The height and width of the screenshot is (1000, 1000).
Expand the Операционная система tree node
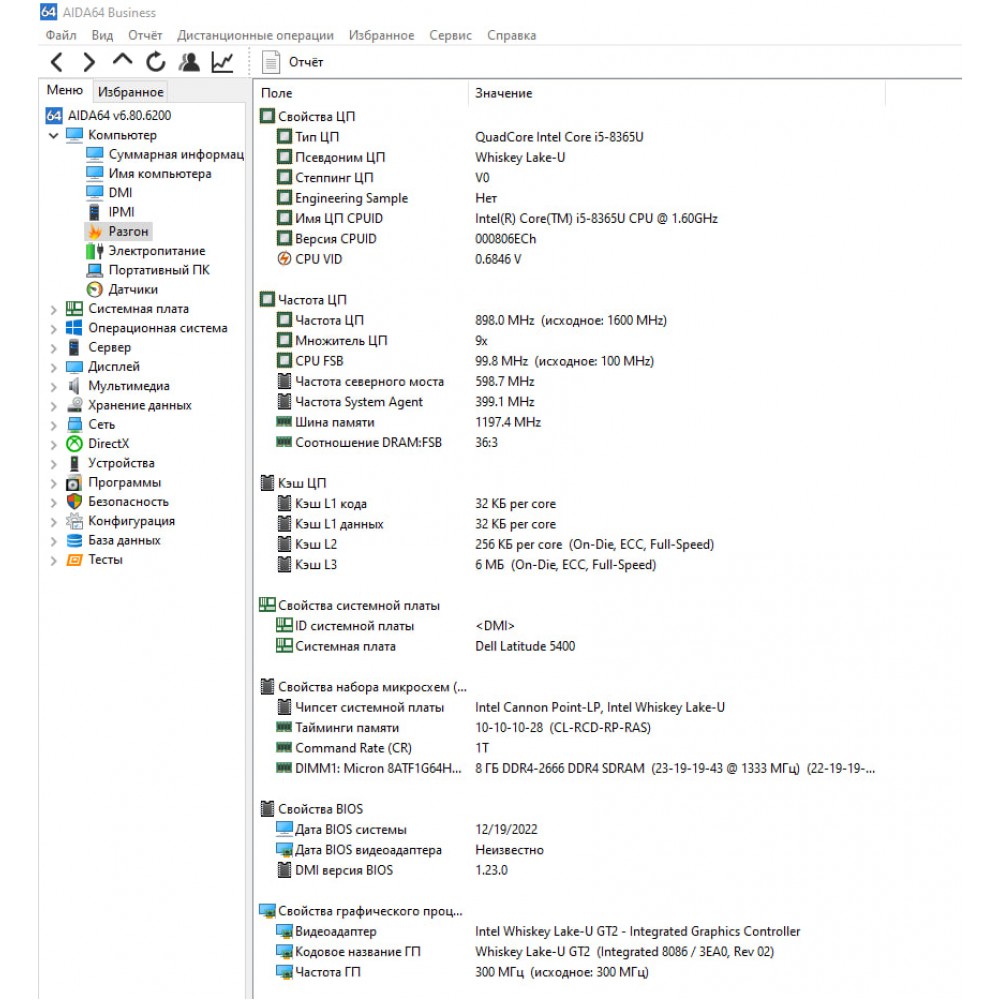[54, 328]
